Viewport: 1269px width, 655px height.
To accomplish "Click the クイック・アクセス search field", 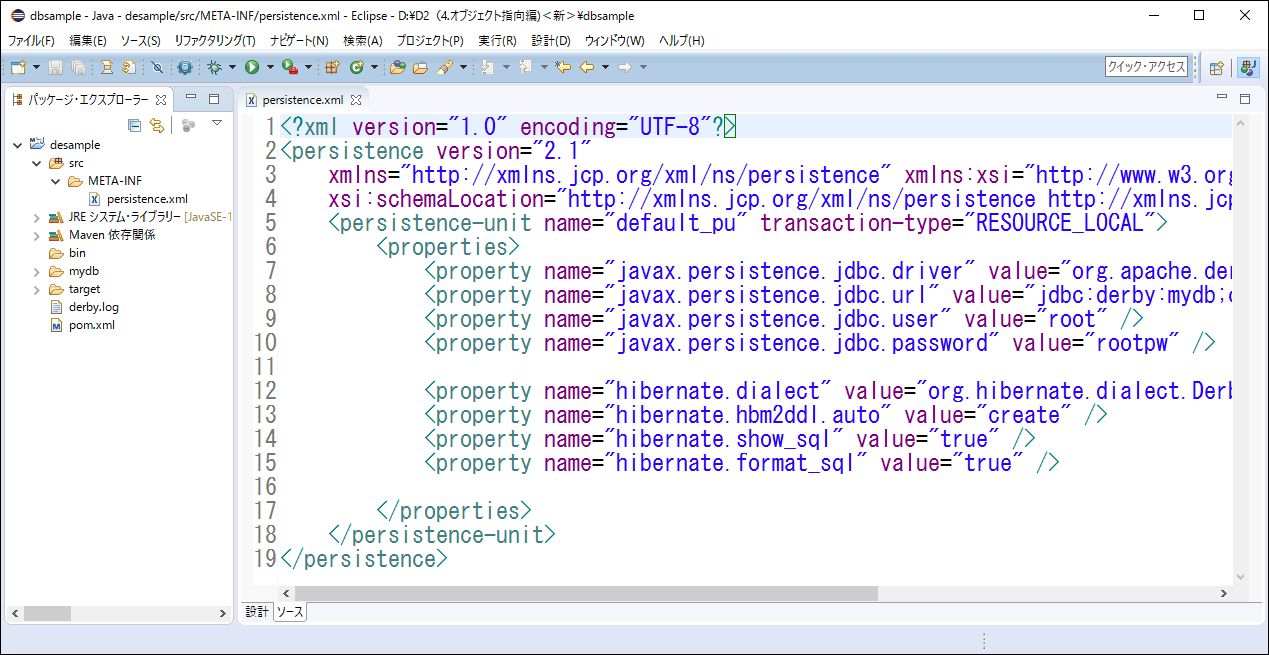I will (1146, 67).
